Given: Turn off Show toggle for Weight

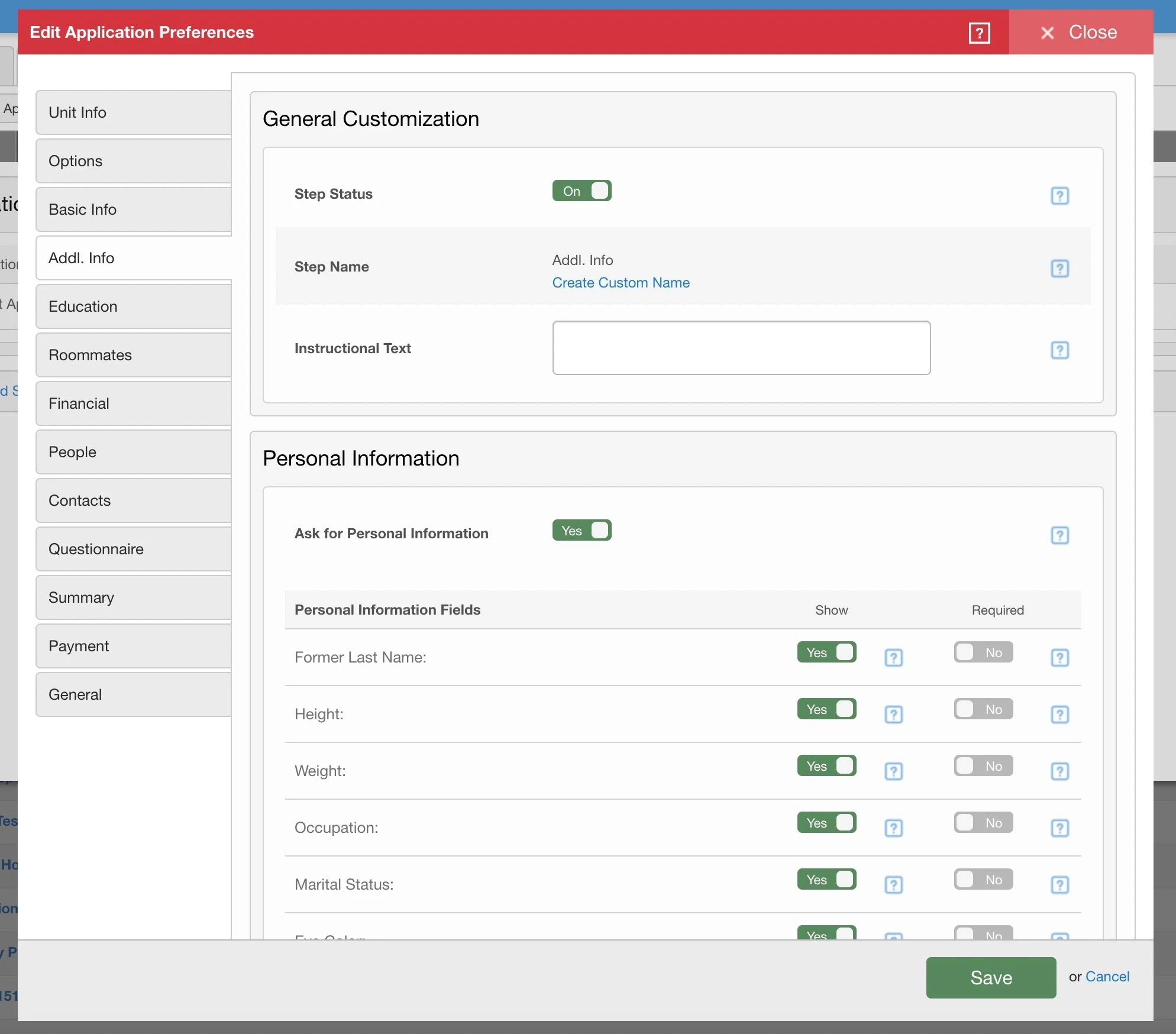Looking at the screenshot, I should point(826,765).
